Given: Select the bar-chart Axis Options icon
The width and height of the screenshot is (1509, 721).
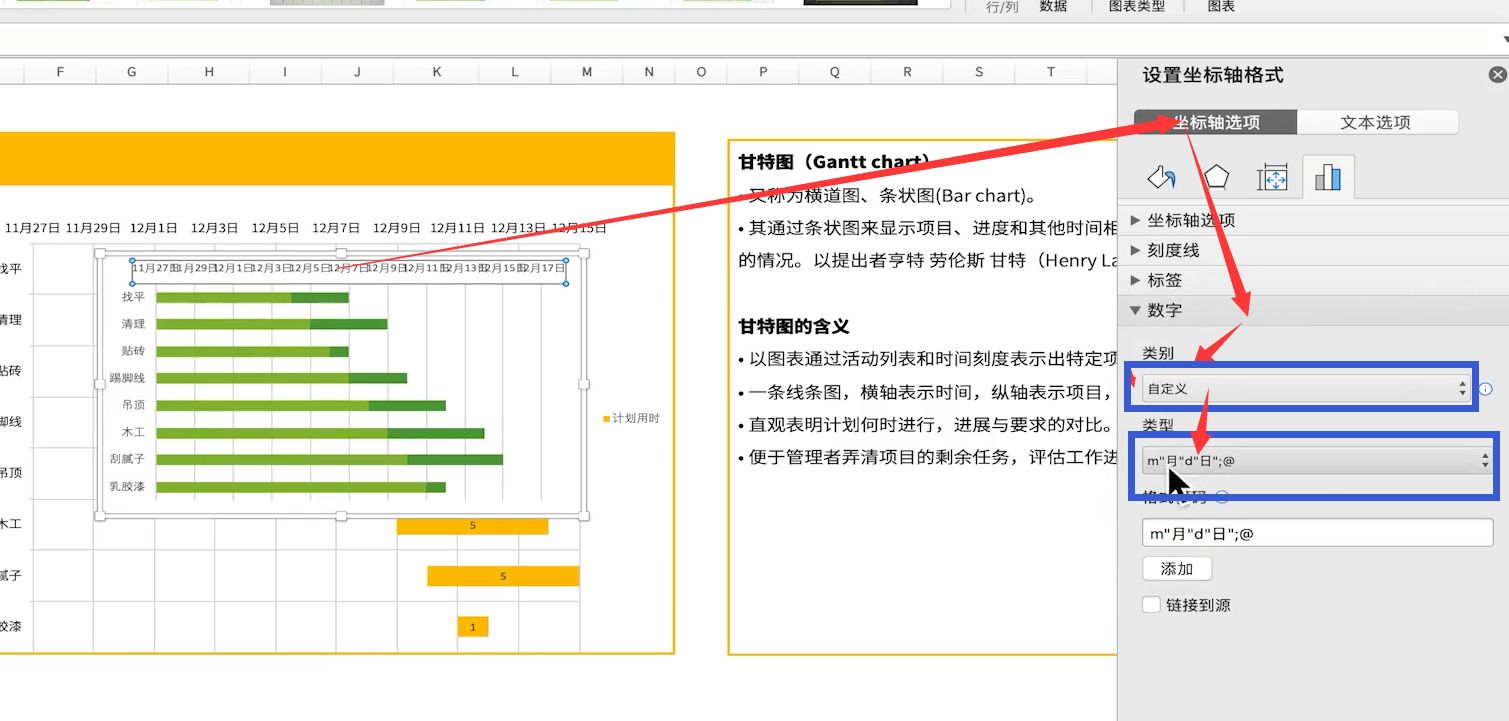Looking at the screenshot, I should coord(1328,178).
